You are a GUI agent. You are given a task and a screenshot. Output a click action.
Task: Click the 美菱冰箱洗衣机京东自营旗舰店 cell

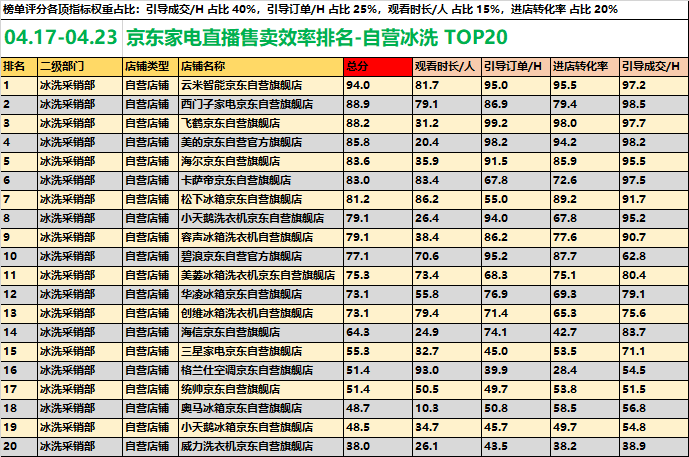pyautogui.click(x=261, y=276)
